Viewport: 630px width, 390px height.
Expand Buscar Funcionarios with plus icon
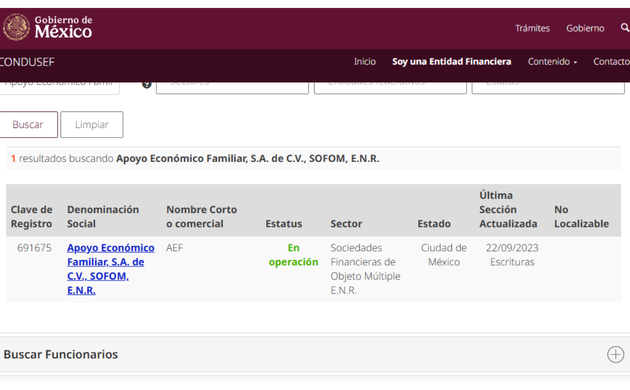[615, 354]
